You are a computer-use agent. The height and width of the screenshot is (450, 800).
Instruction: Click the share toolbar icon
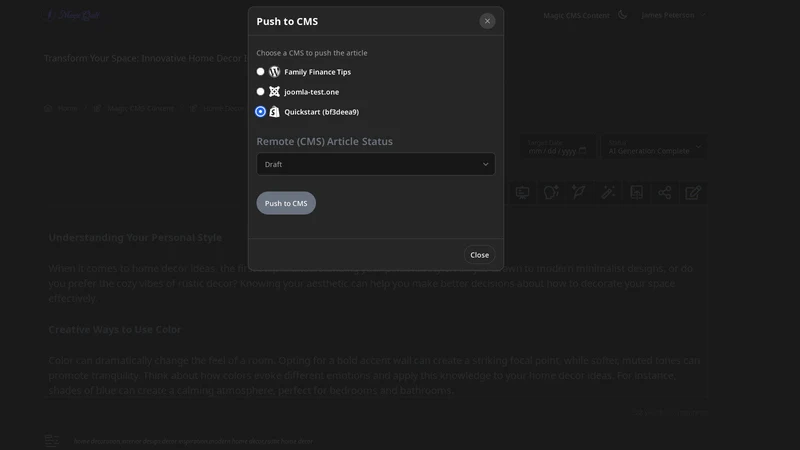click(664, 192)
